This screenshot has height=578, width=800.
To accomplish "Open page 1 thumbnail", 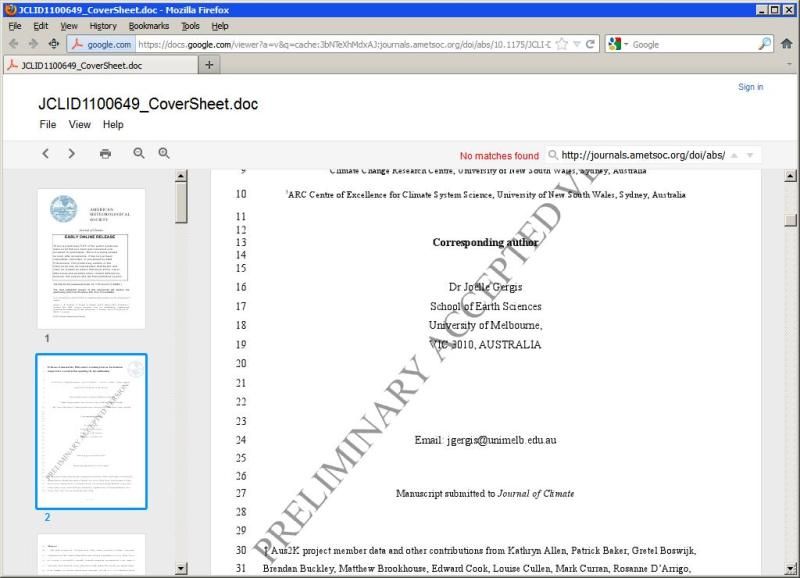I will (91, 259).
